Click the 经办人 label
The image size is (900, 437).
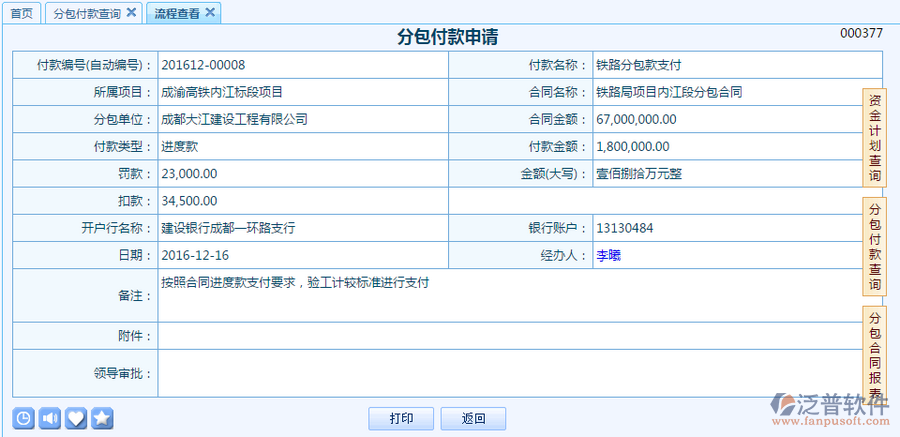click(565, 256)
